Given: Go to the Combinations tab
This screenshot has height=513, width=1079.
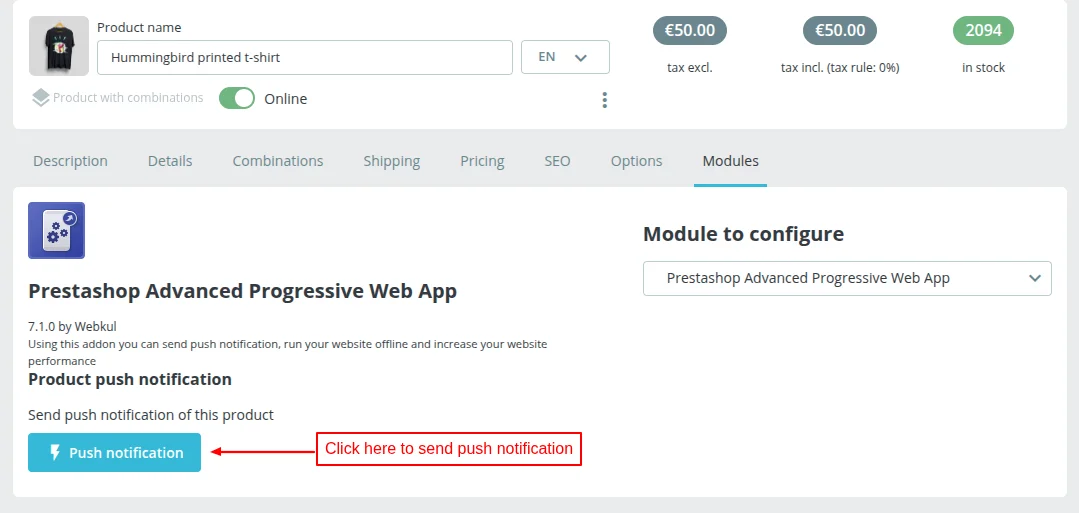Looking at the screenshot, I should (278, 161).
